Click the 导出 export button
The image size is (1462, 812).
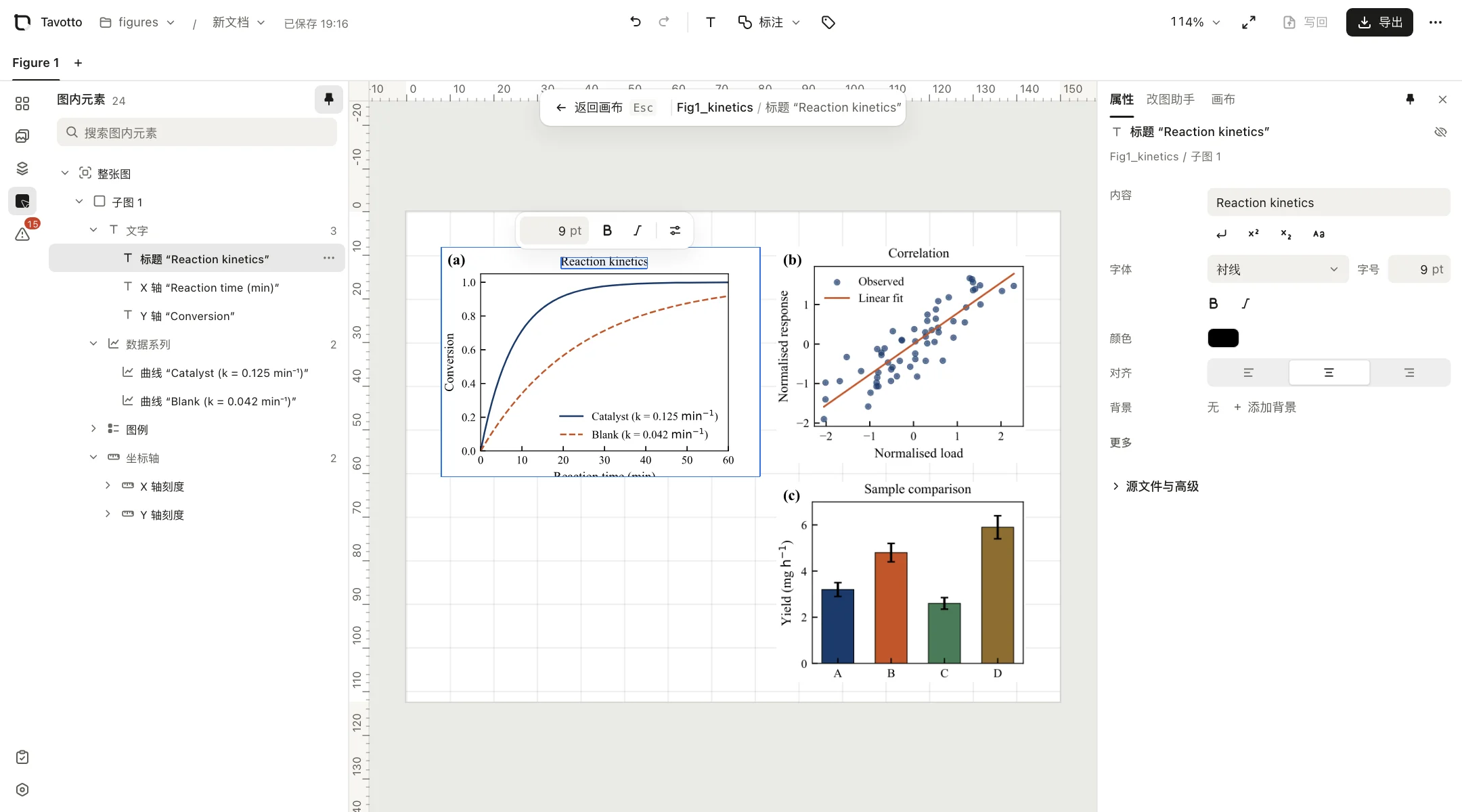(x=1379, y=22)
